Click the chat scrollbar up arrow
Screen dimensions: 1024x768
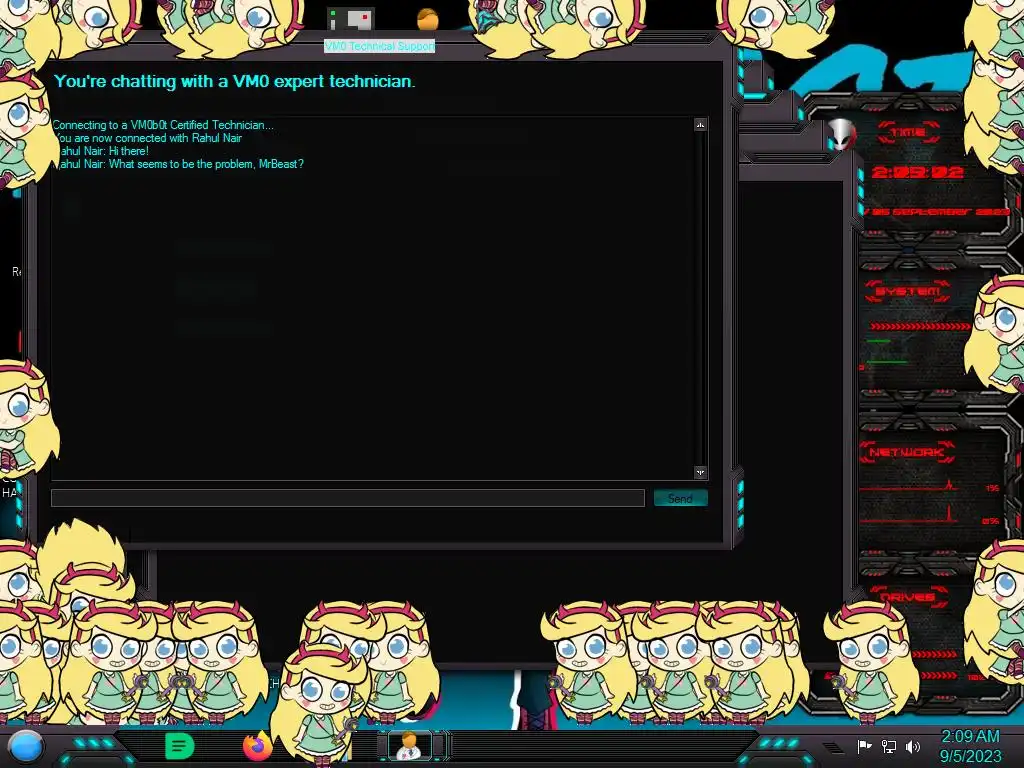700,125
